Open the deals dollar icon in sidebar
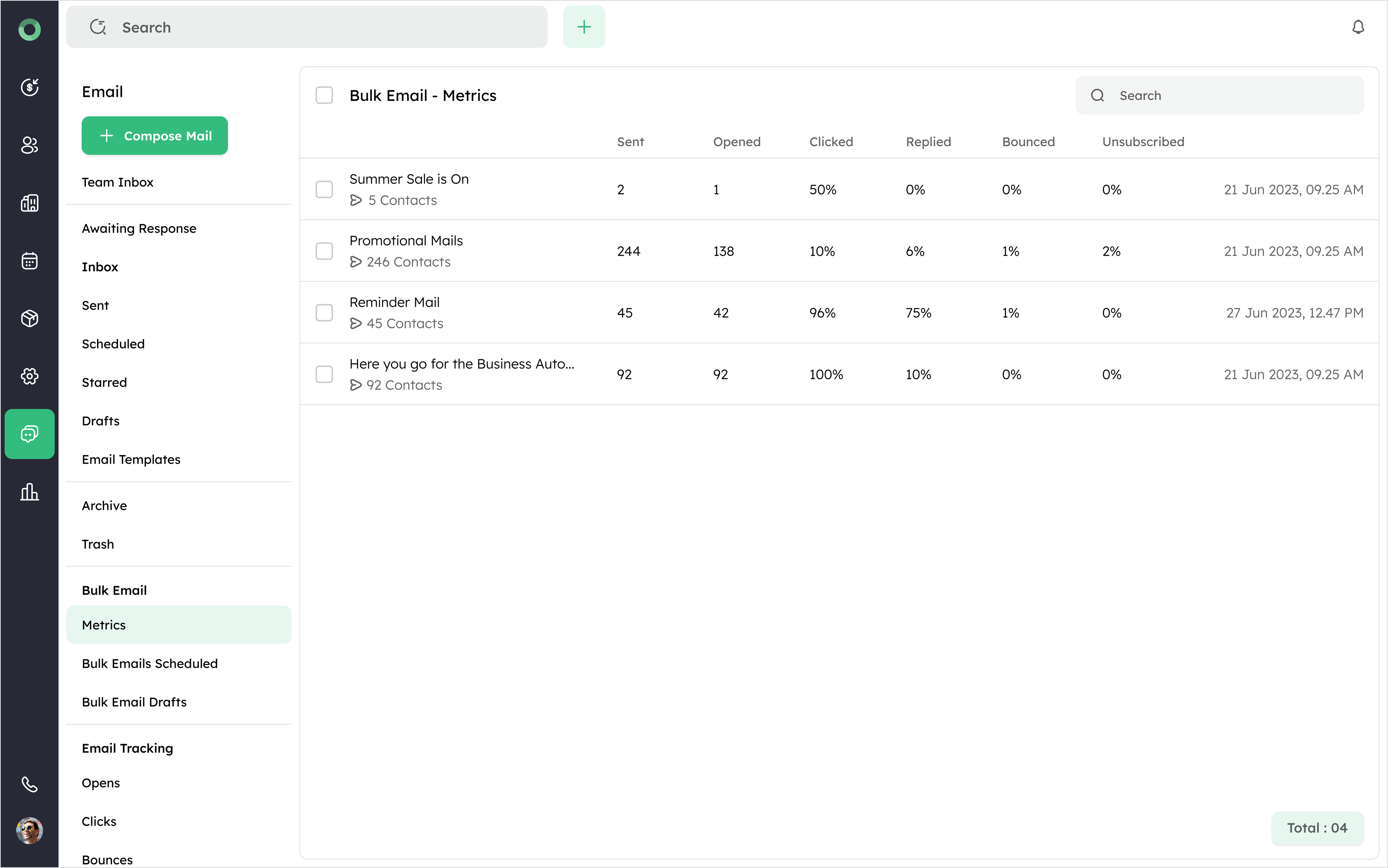 pyautogui.click(x=29, y=87)
